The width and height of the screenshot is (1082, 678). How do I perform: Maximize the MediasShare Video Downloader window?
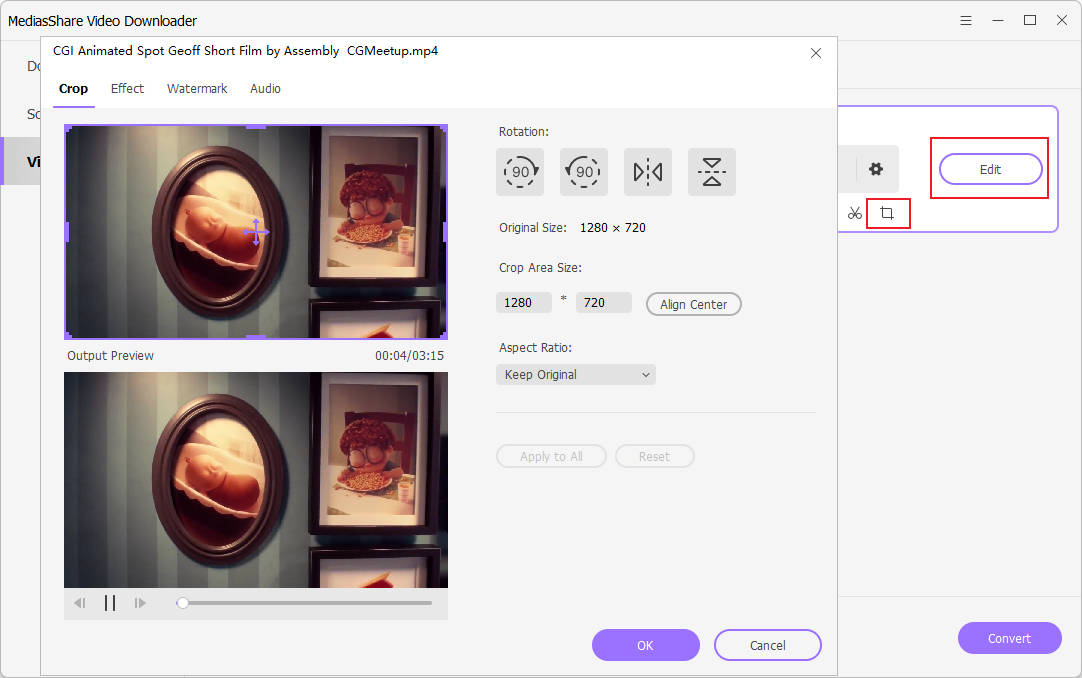tap(1030, 21)
